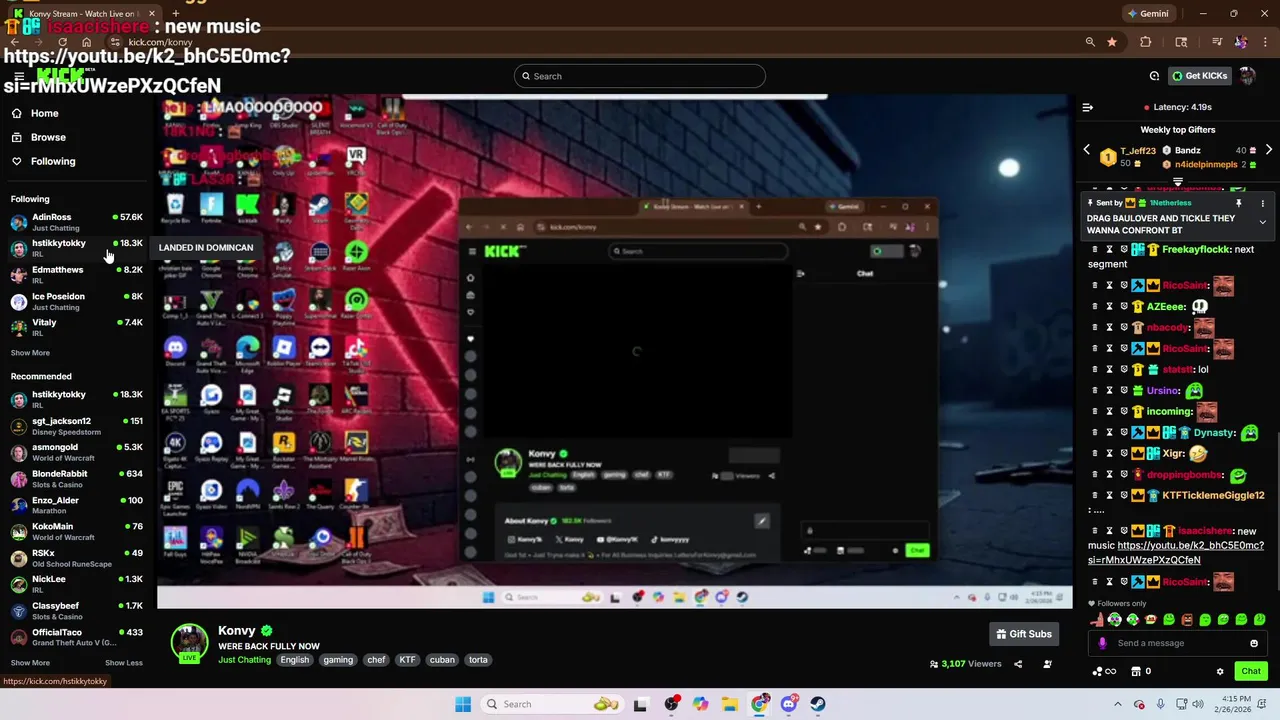Open the channel points icon
Image resolution: width=1280 pixels, height=720 pixels.
click(1104, 671)
